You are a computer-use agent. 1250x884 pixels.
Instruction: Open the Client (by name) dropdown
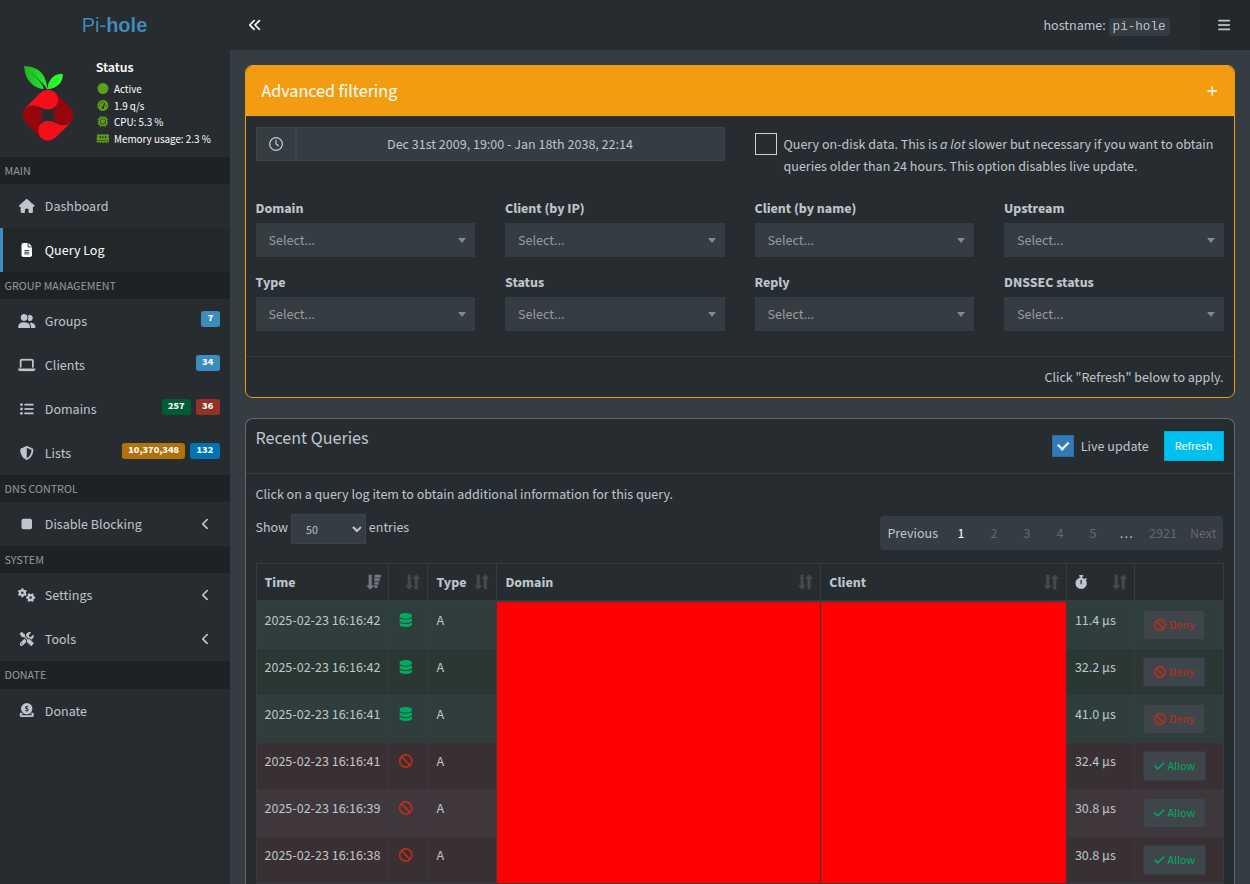tap(864, 240)
